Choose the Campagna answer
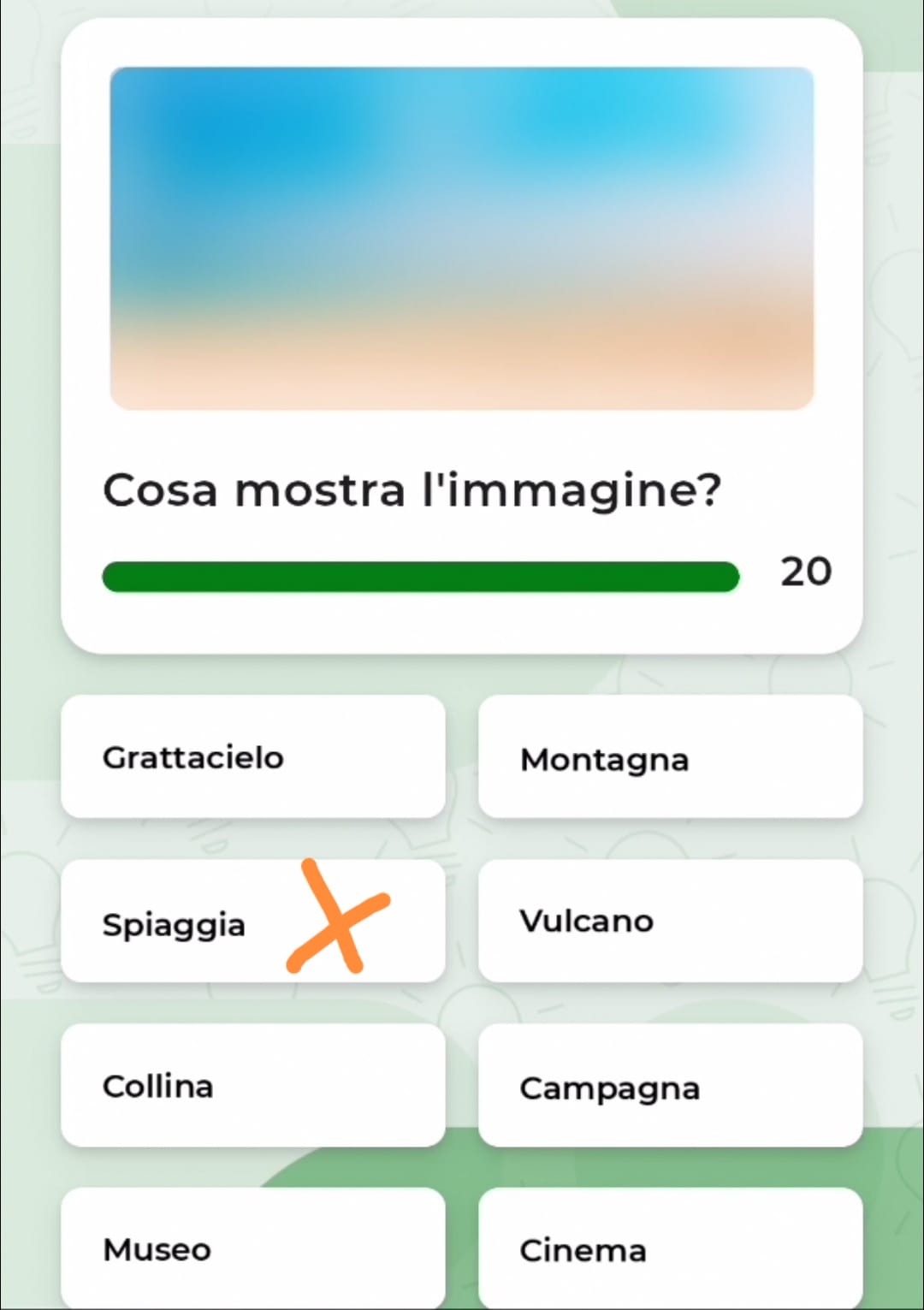This screenshot has width=924, height=1310. pyautogui.click(x=670, y=1086)
